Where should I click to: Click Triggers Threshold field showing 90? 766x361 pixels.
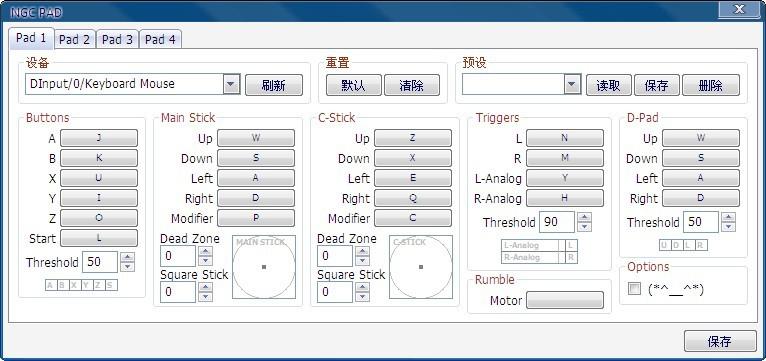coord(557,222)
